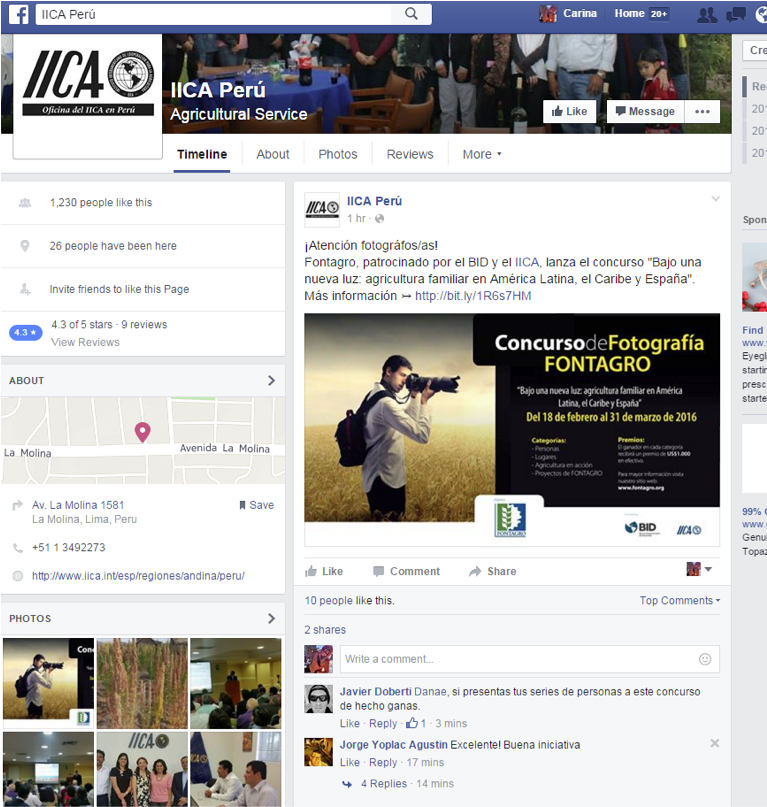This screenshot has height=807, width=767.
Task: Click the IICA Perú page profile logo
Action: [88, 96]
